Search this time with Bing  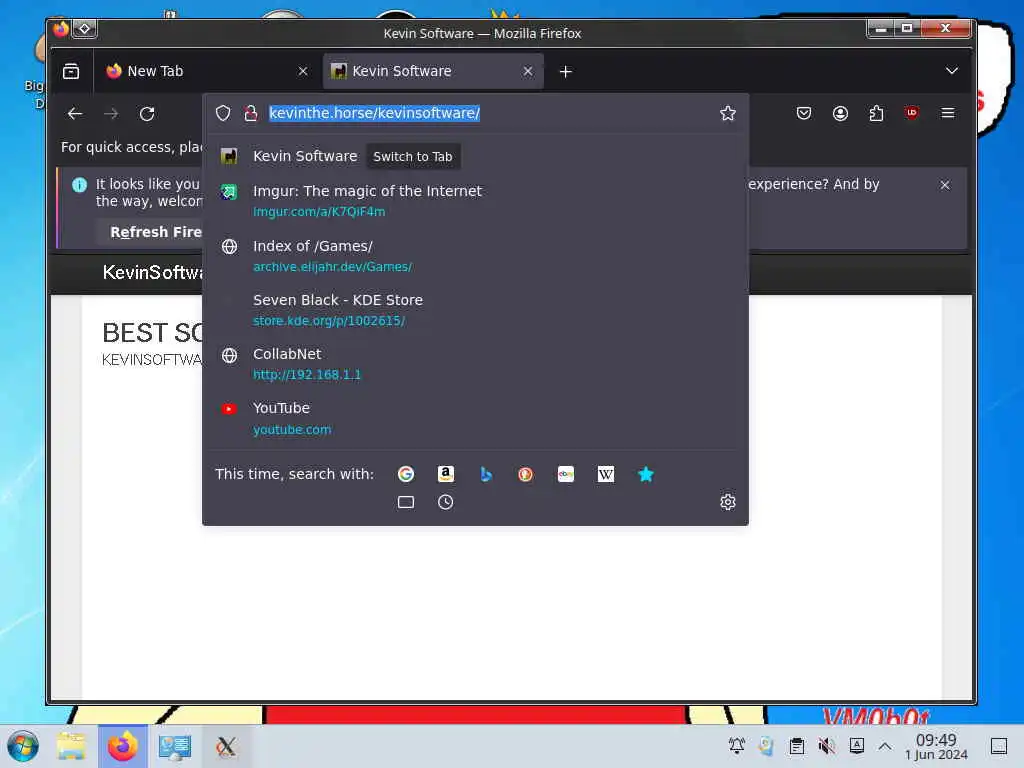point(486,474)
